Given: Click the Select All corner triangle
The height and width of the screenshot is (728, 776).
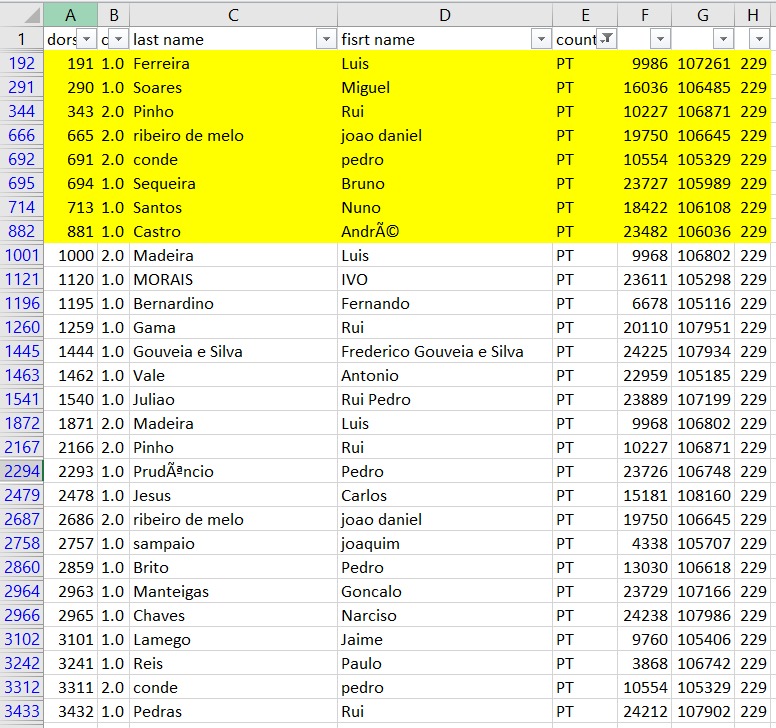Looking at the screenshot, I should 32,15.
